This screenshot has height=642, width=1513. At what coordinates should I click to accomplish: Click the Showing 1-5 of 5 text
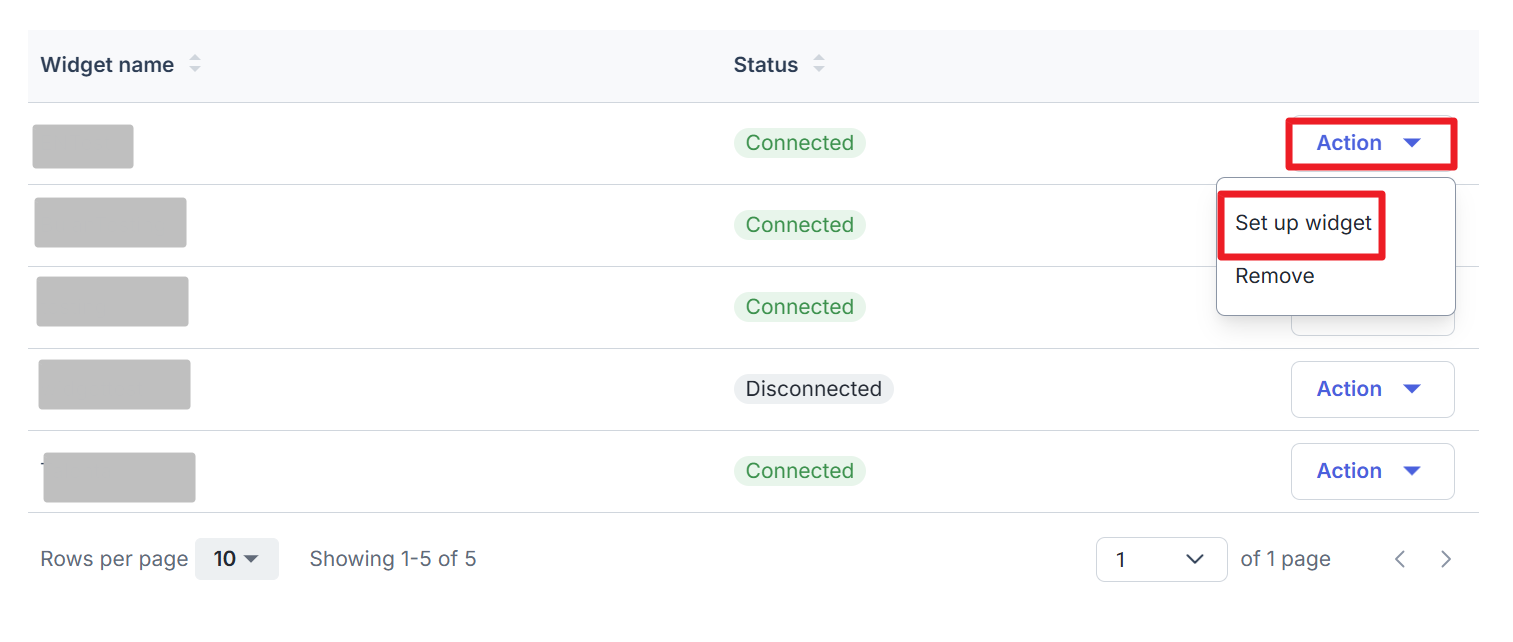click(393, 559)
